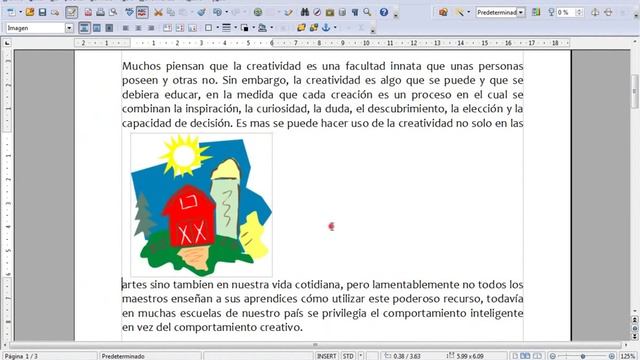Align image to bottom edge
Image resolution: width=640 pixels, height=360 pixels.
(192, 28)
